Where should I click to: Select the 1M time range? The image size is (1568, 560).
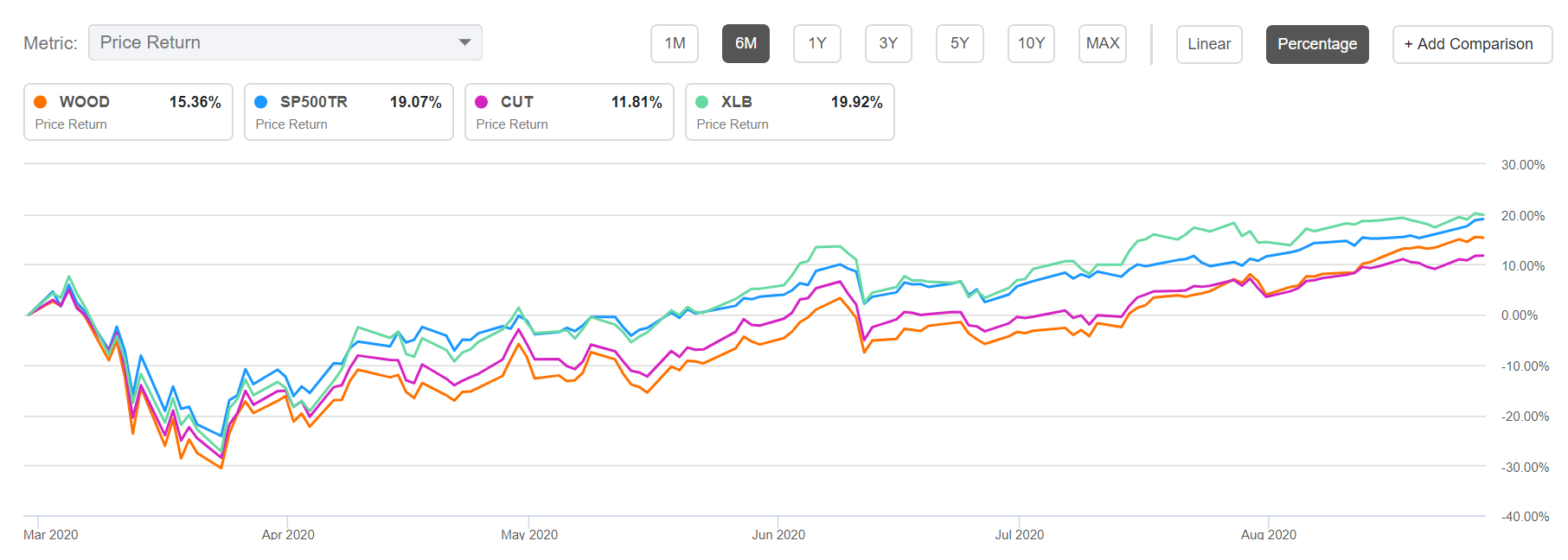(675, 44)
